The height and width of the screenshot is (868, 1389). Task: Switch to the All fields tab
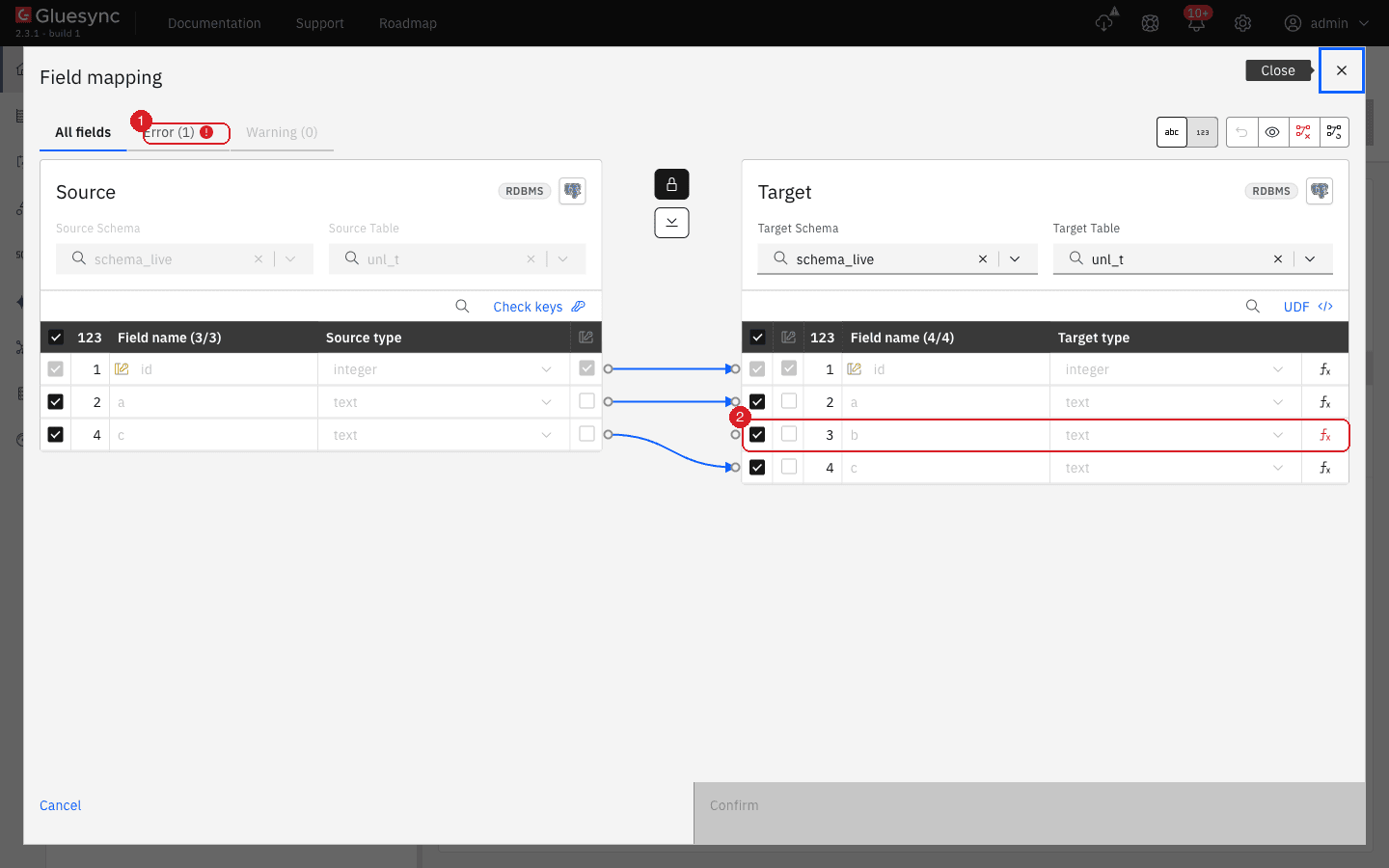[x=83, y=132]
